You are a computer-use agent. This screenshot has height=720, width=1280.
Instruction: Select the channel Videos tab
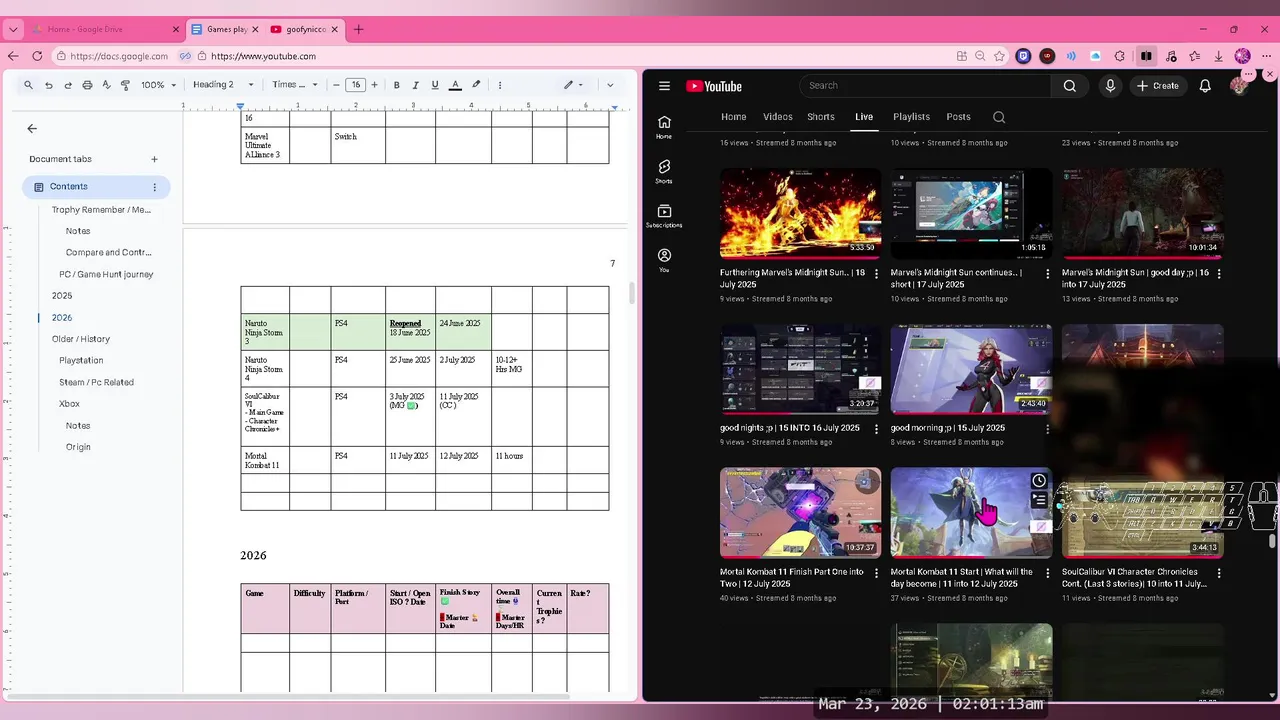(778, 117)
